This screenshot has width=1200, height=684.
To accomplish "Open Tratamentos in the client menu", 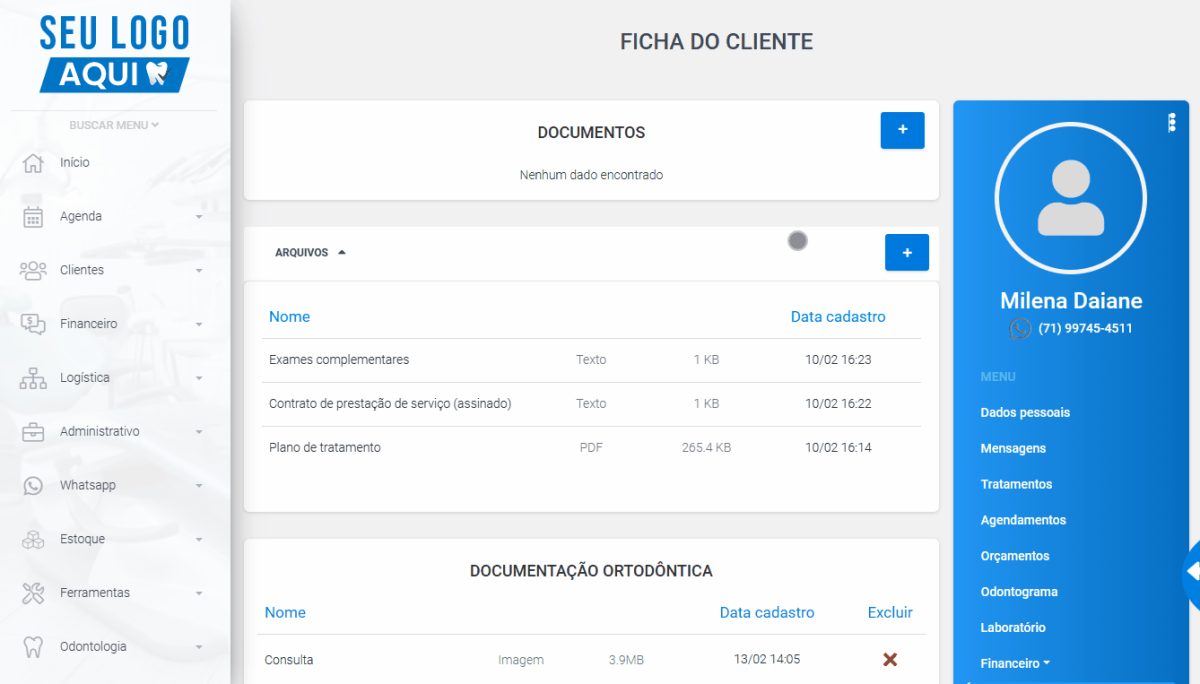I will (1016, 484).
